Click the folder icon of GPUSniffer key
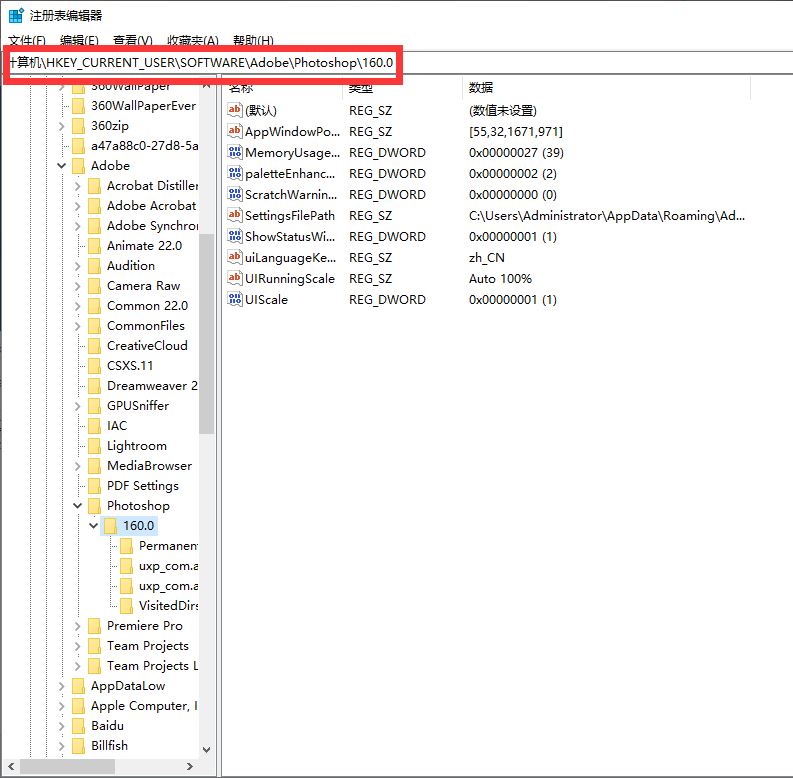 click(94, 406)
